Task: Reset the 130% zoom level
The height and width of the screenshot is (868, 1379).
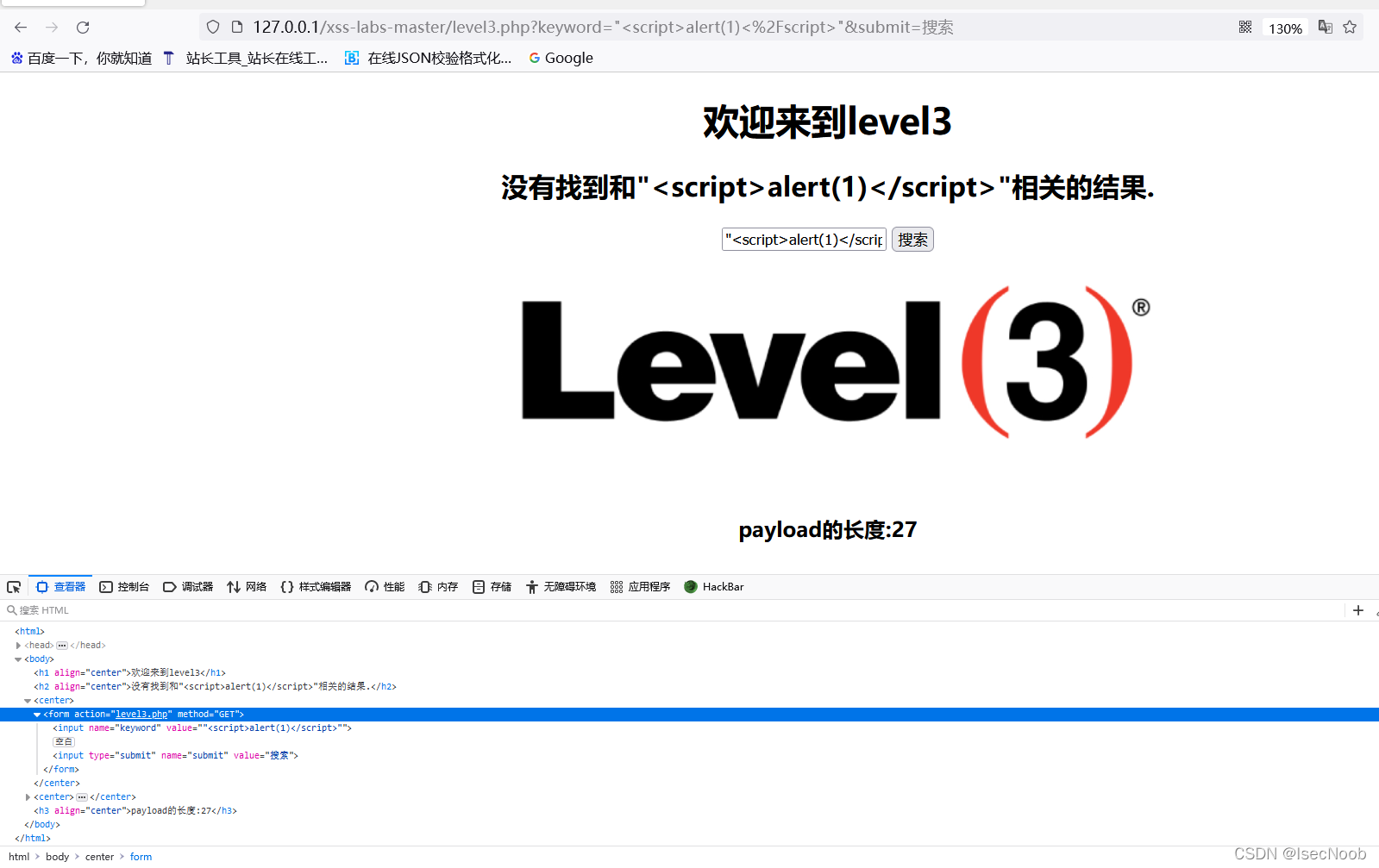Action: [1285, 28]
